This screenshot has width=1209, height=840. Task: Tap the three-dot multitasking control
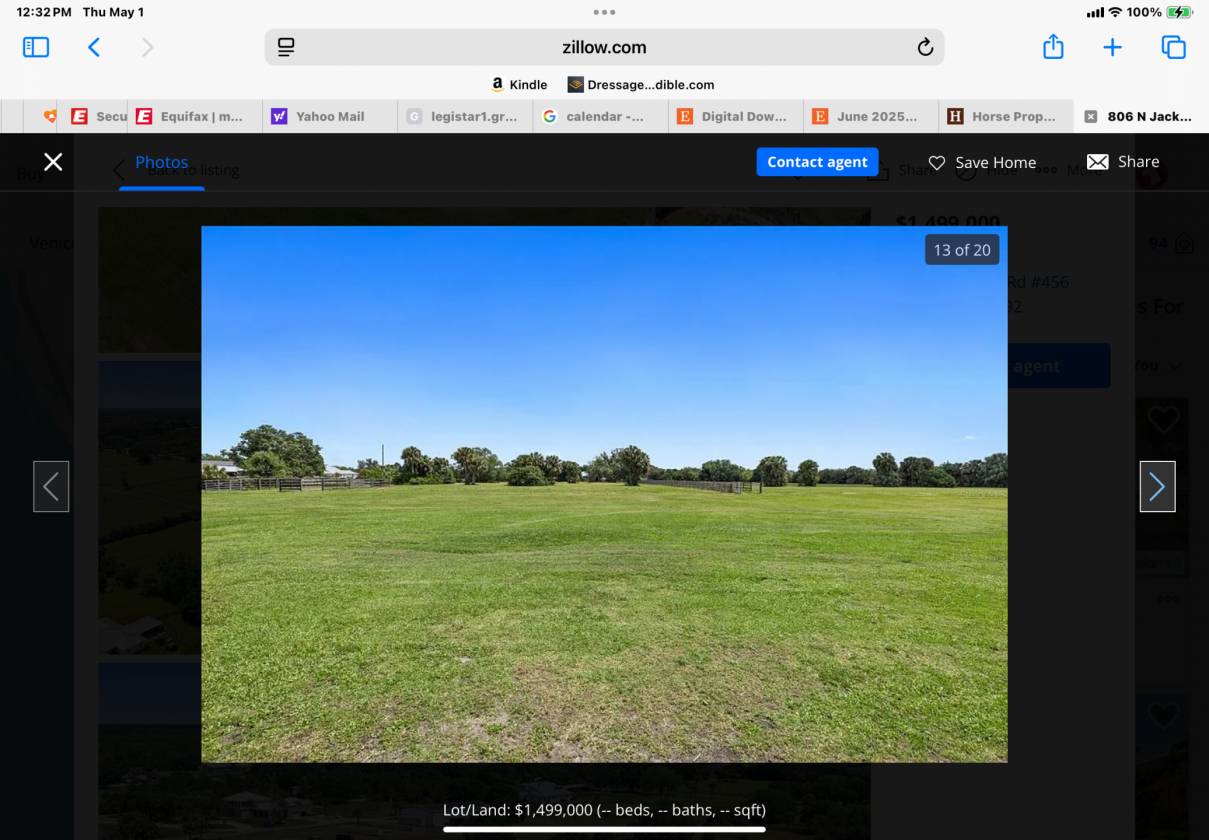604,12
